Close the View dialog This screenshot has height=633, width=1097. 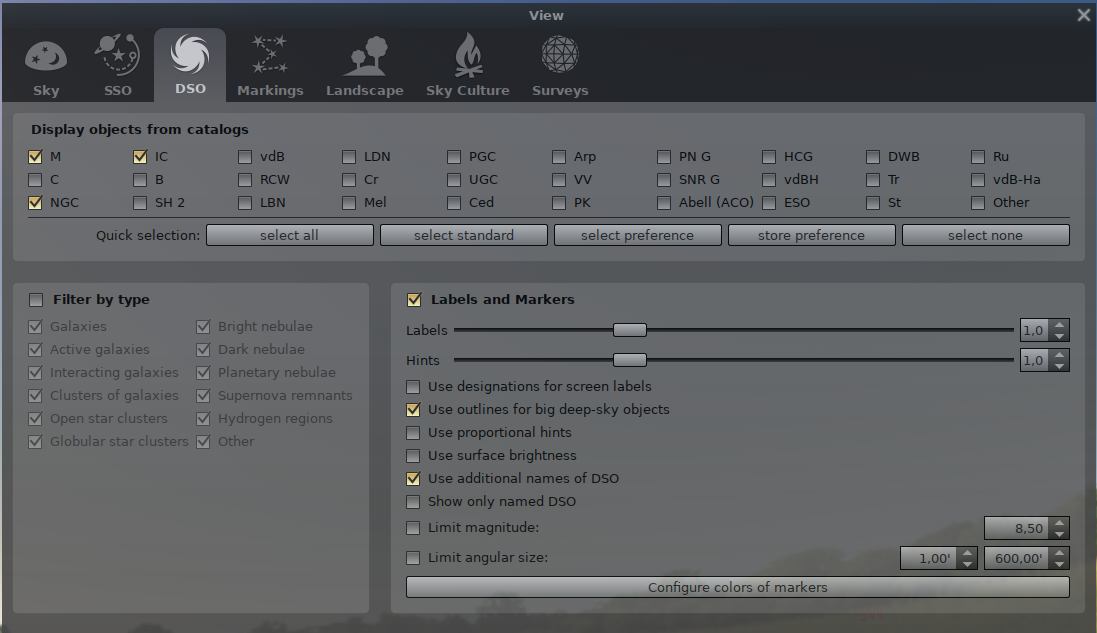coord(1083,15)
